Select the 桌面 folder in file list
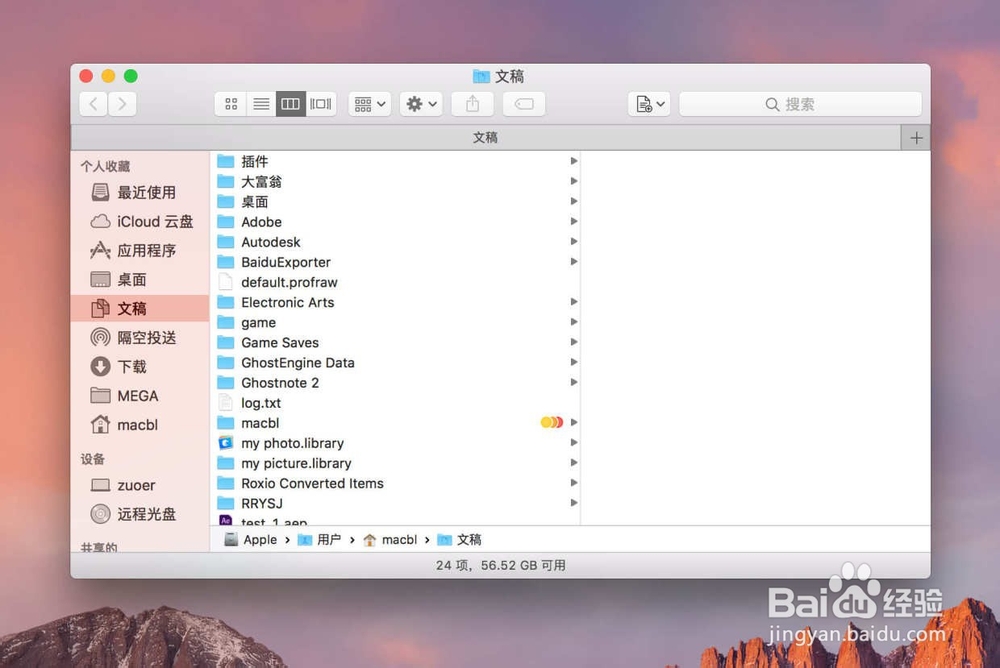1000x668 pixels. (x=395, y=202)
